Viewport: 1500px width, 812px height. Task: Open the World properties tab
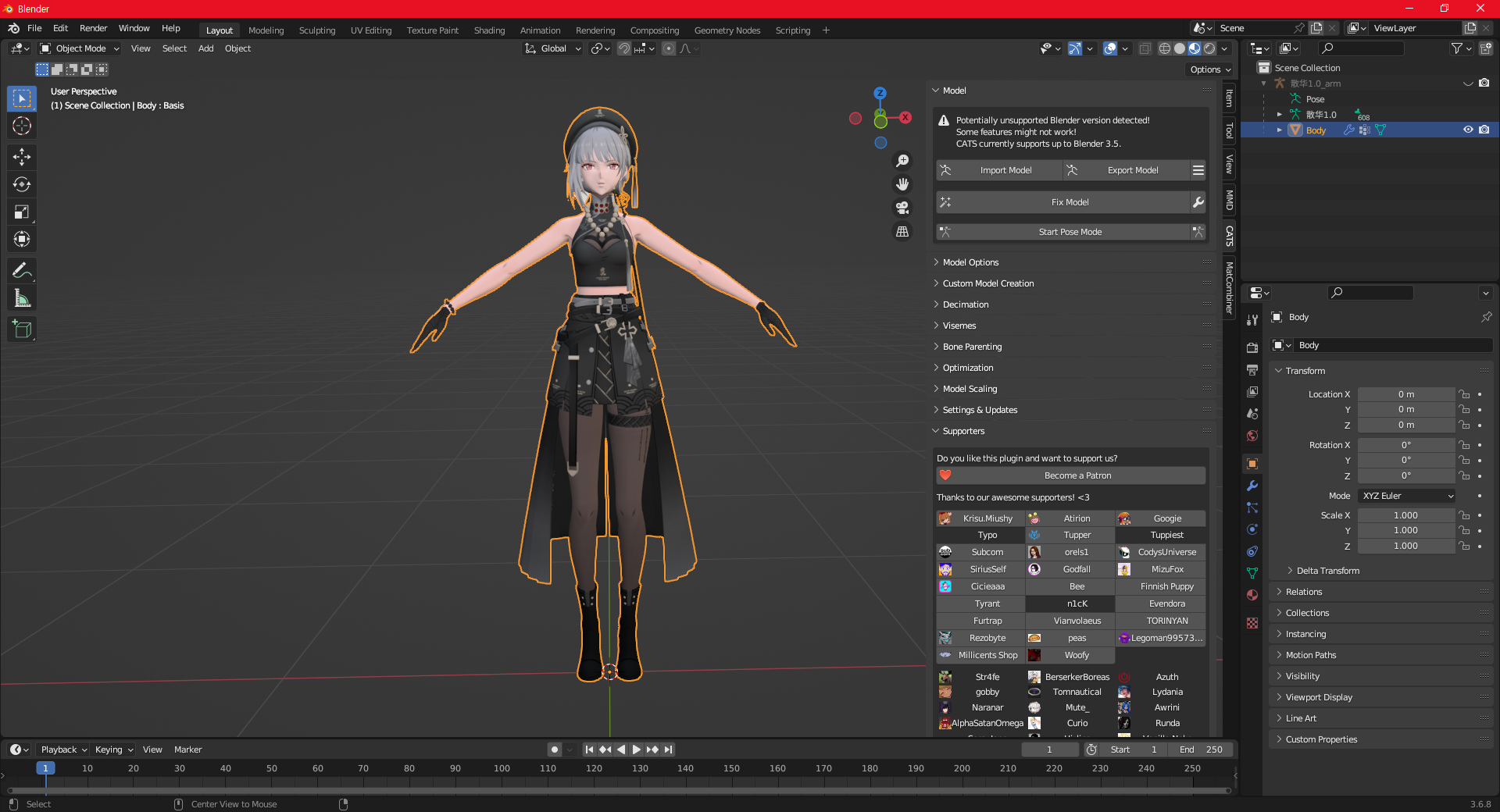coord(1252,436)
